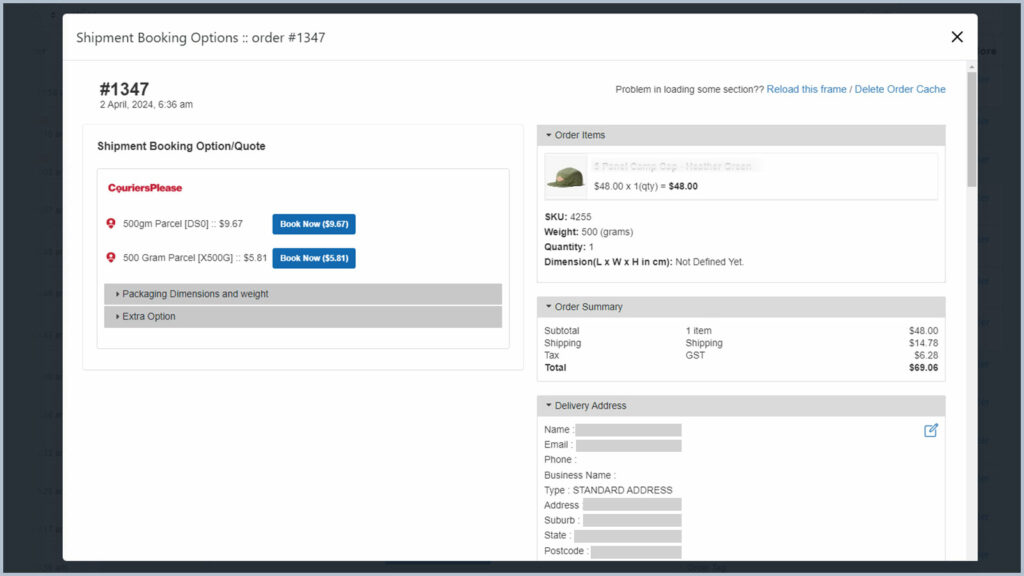The height and width of the screenshot is (576, 1024).
Task: Click the #1347 order number heading
Action: (x=124, y=89)
